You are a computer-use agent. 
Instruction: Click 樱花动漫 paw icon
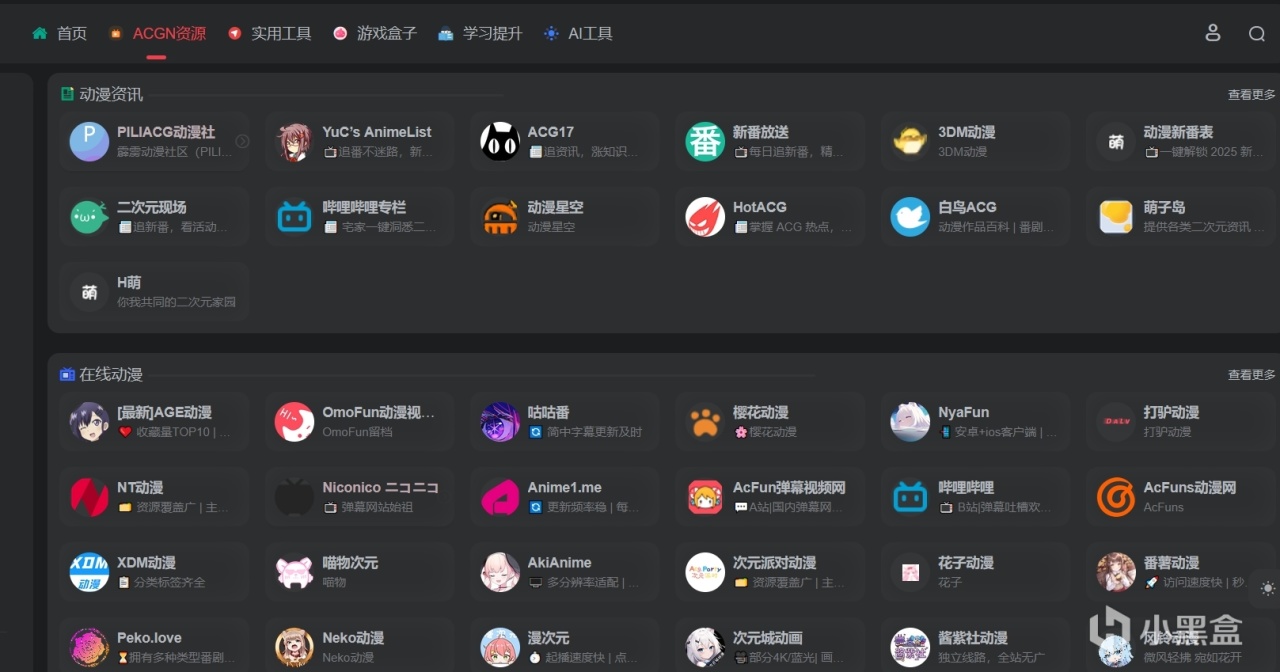pos(705,422)
